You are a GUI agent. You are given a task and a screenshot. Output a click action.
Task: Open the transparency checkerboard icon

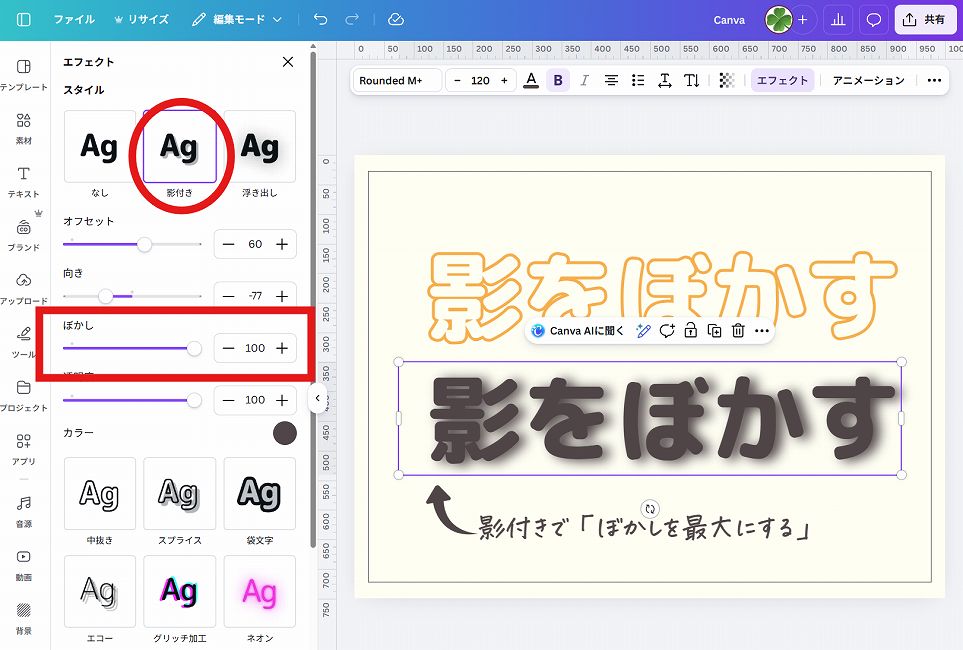(727, 80)
